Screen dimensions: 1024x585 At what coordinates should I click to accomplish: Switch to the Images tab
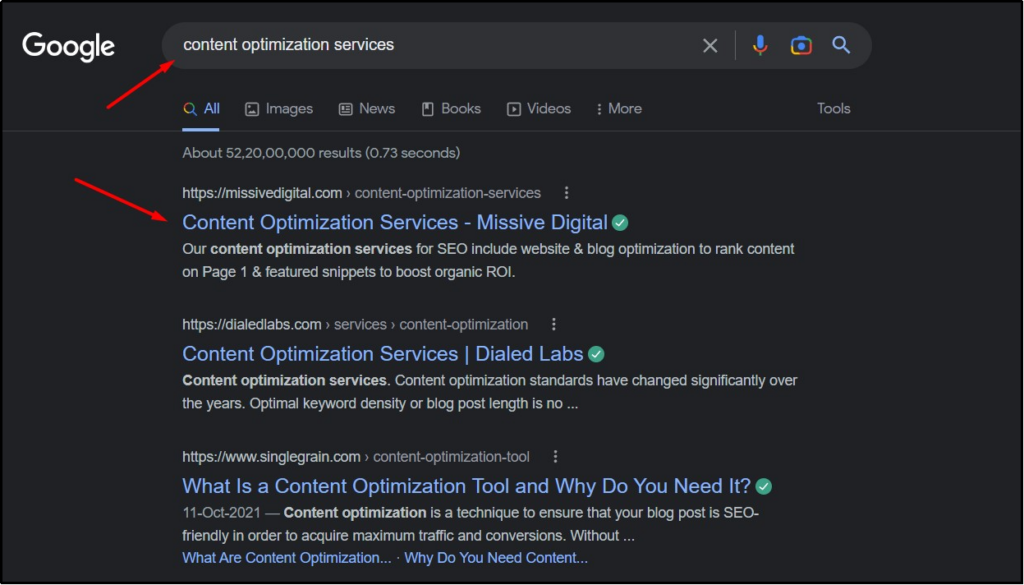[279, 108]
